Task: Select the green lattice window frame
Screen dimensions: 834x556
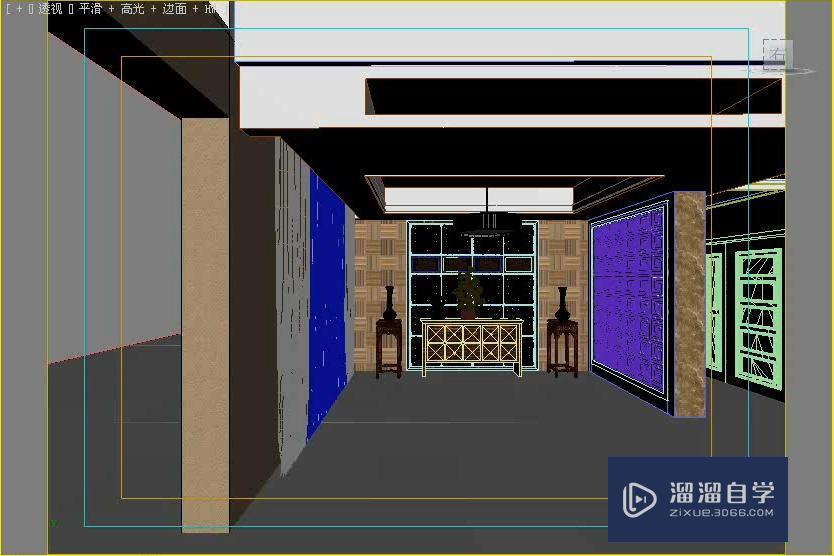Action: point(758,318)
